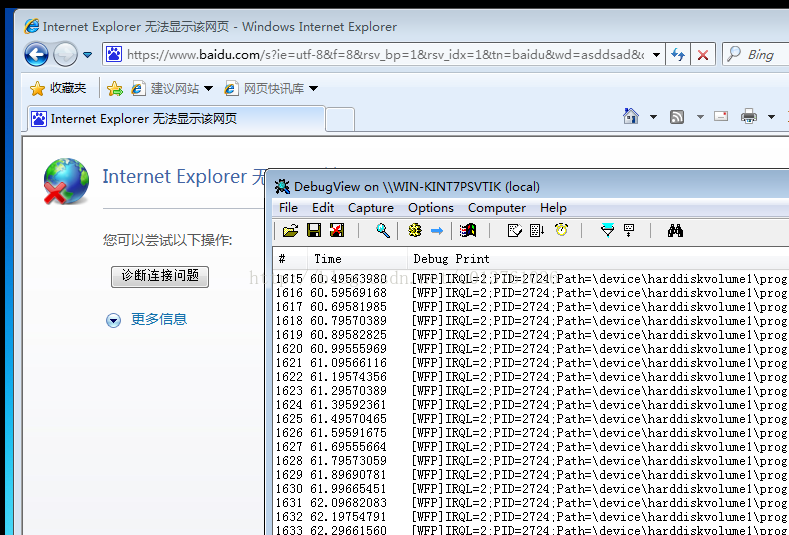The height and width of the screenshot is (535, 789).
Task: Click the Refresh icon next to address bar
Action: click(x=678, y=54)
